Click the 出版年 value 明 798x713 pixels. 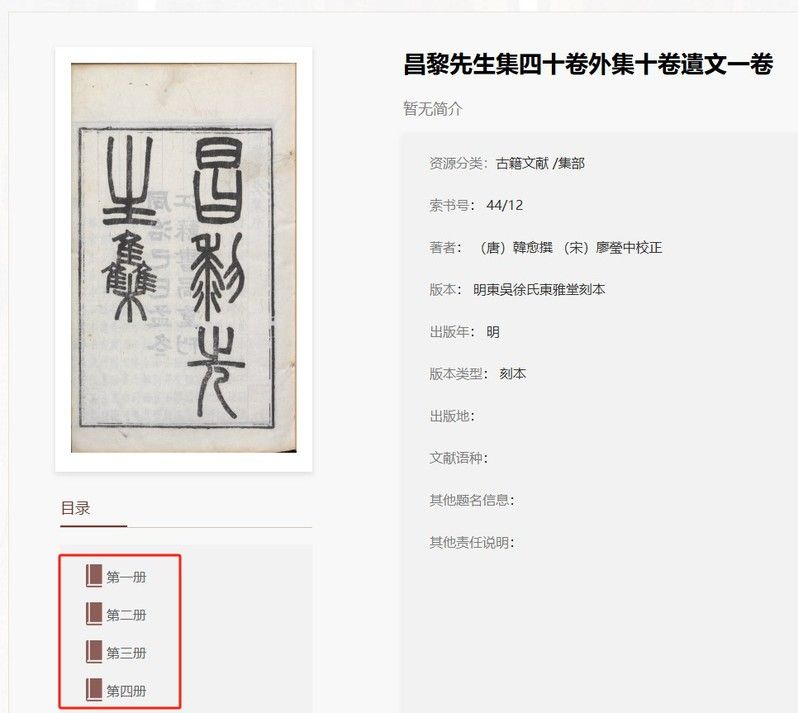click(493, 332)
